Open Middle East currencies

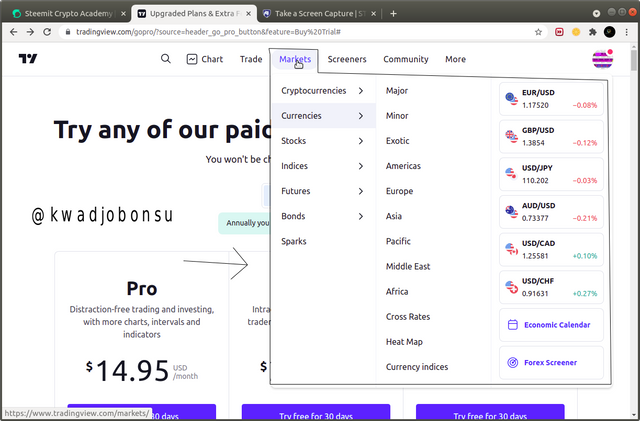pyautogui.click(x=408, y=266)
